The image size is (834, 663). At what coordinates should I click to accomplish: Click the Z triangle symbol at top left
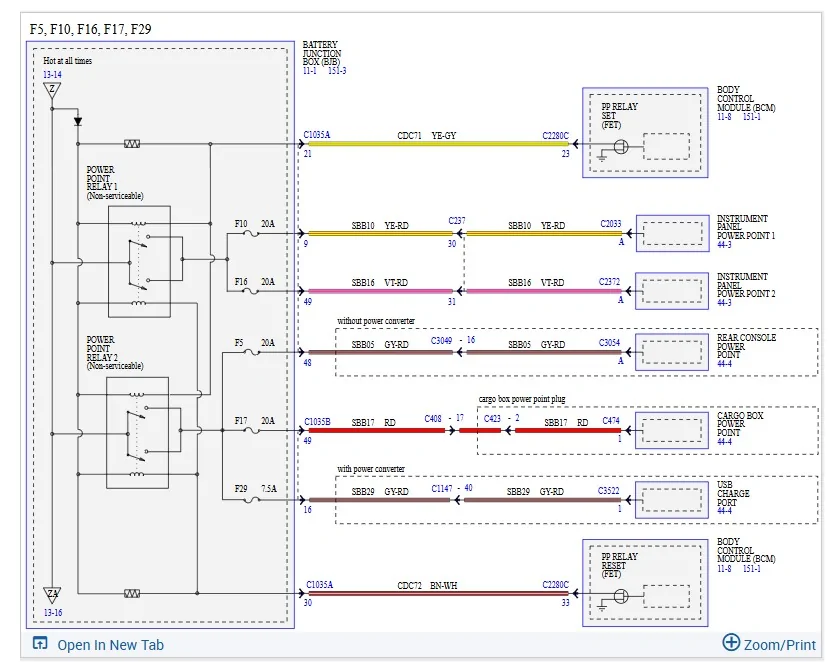point(52,90)
